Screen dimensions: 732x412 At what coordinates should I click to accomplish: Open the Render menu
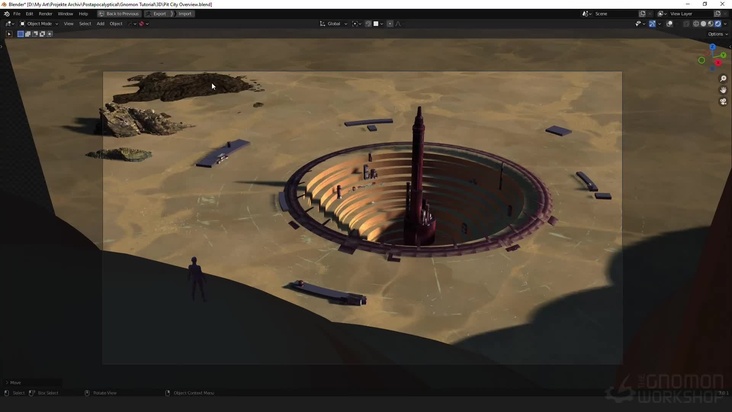[x=45, y=14]
